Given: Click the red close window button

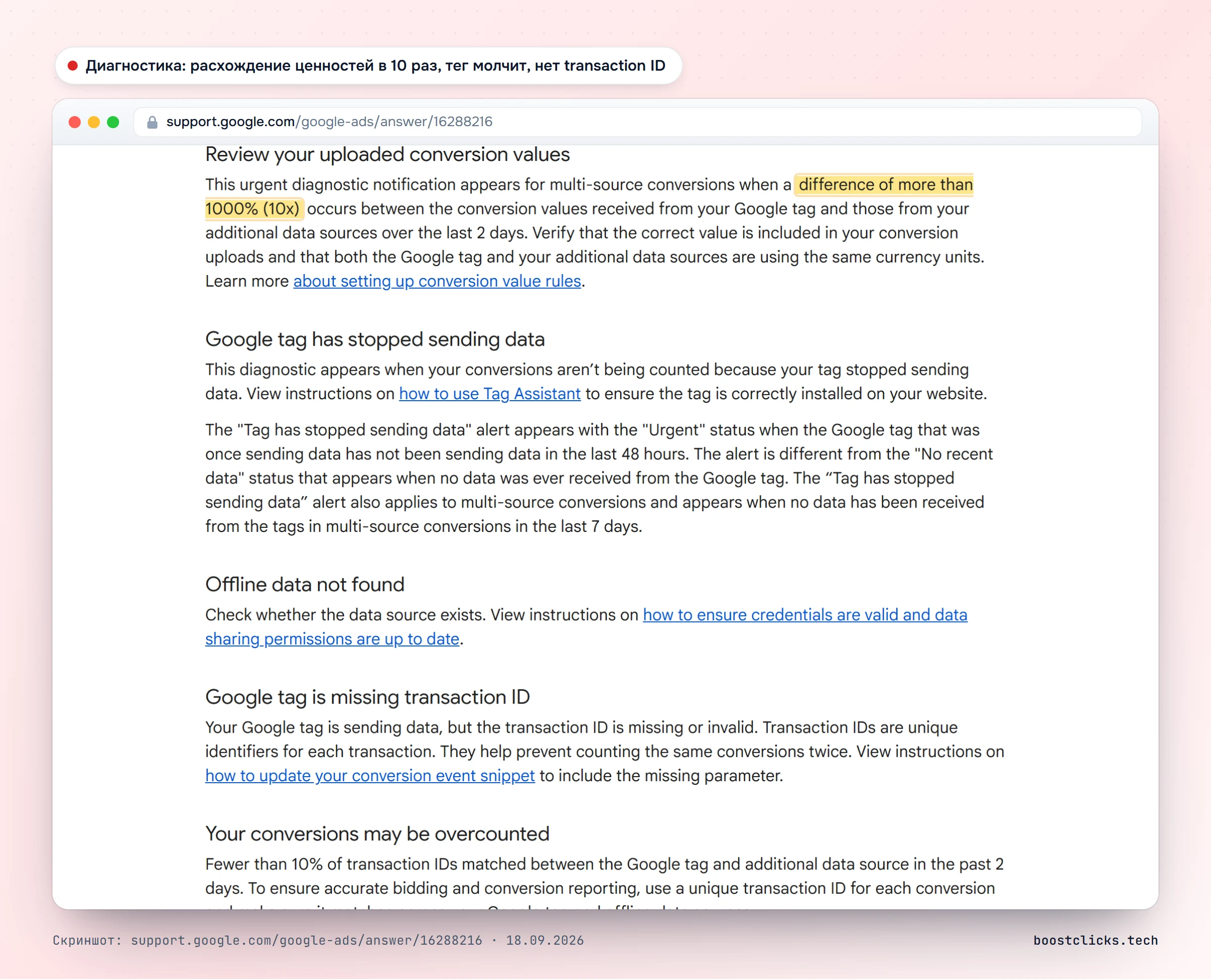Looking at the screenshot, I should (75, 122).
